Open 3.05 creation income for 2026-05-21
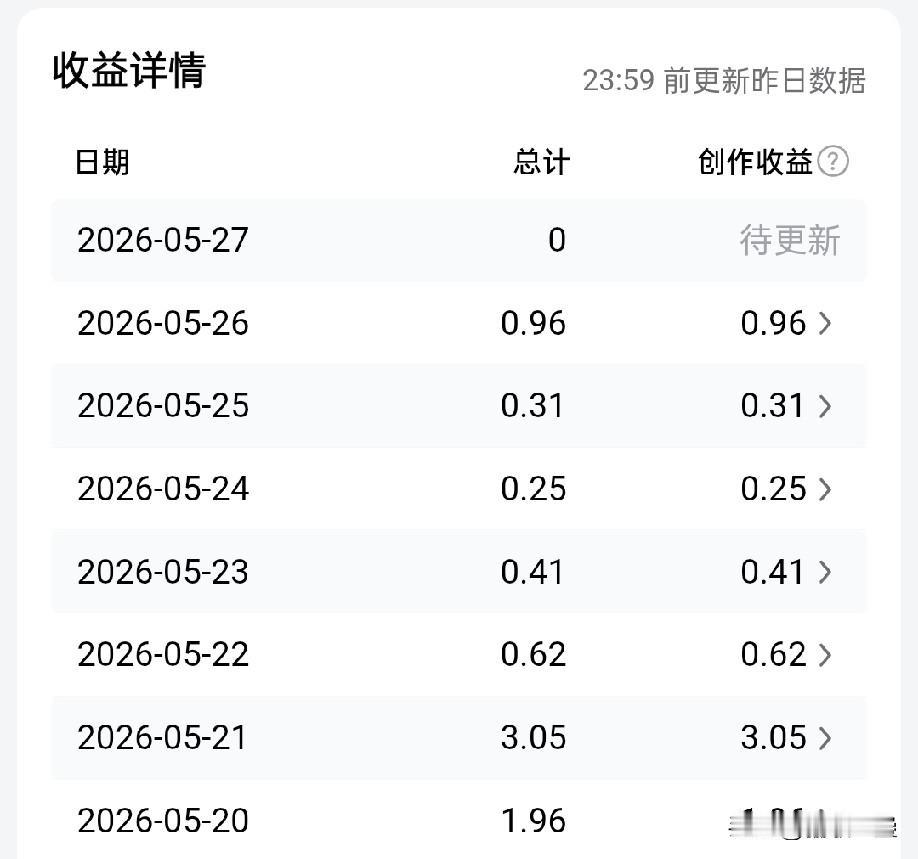918x859 pixels. [x=773, y=738]
